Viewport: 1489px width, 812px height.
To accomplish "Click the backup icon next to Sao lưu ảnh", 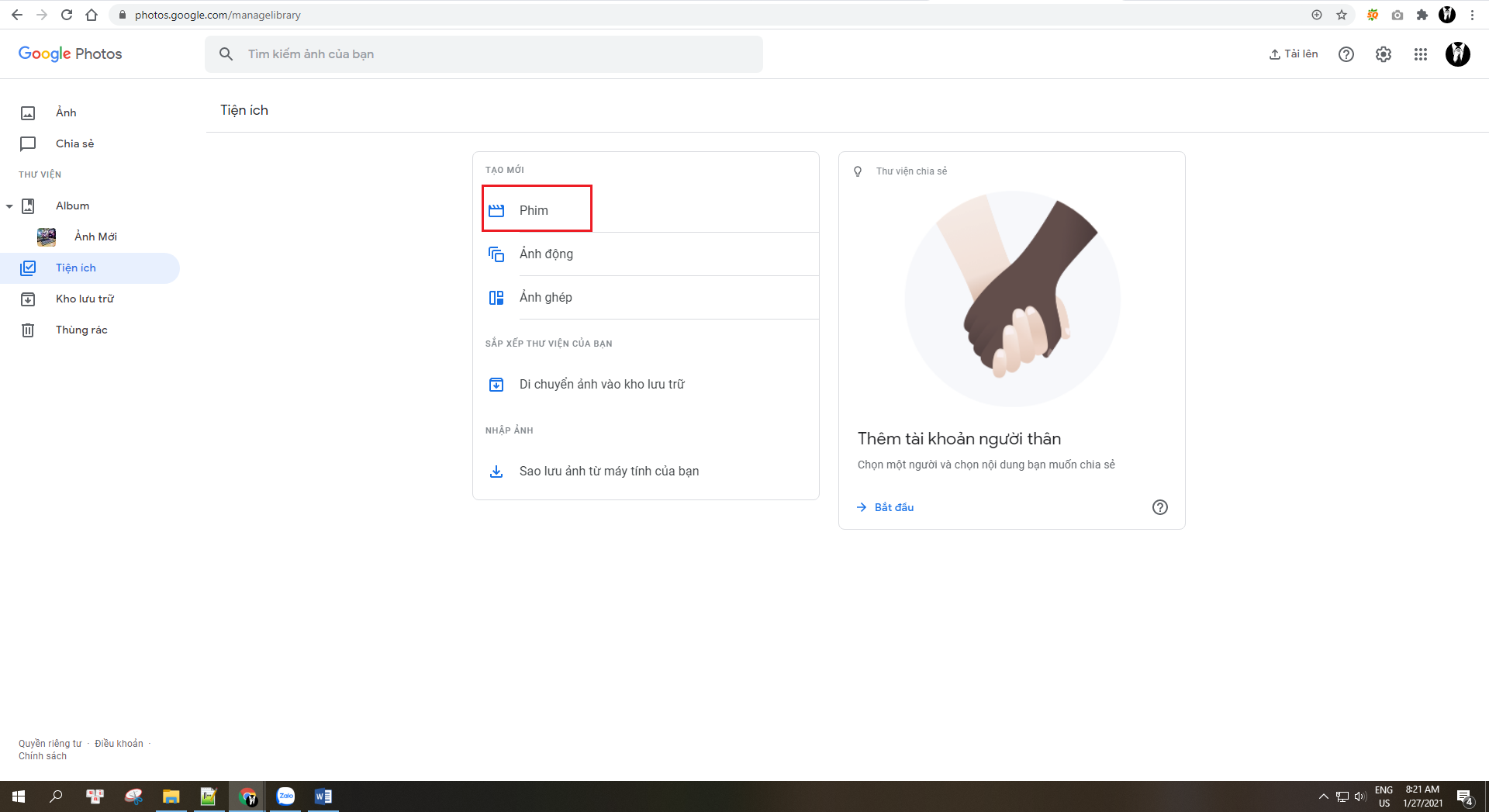I will coord(496,471).
